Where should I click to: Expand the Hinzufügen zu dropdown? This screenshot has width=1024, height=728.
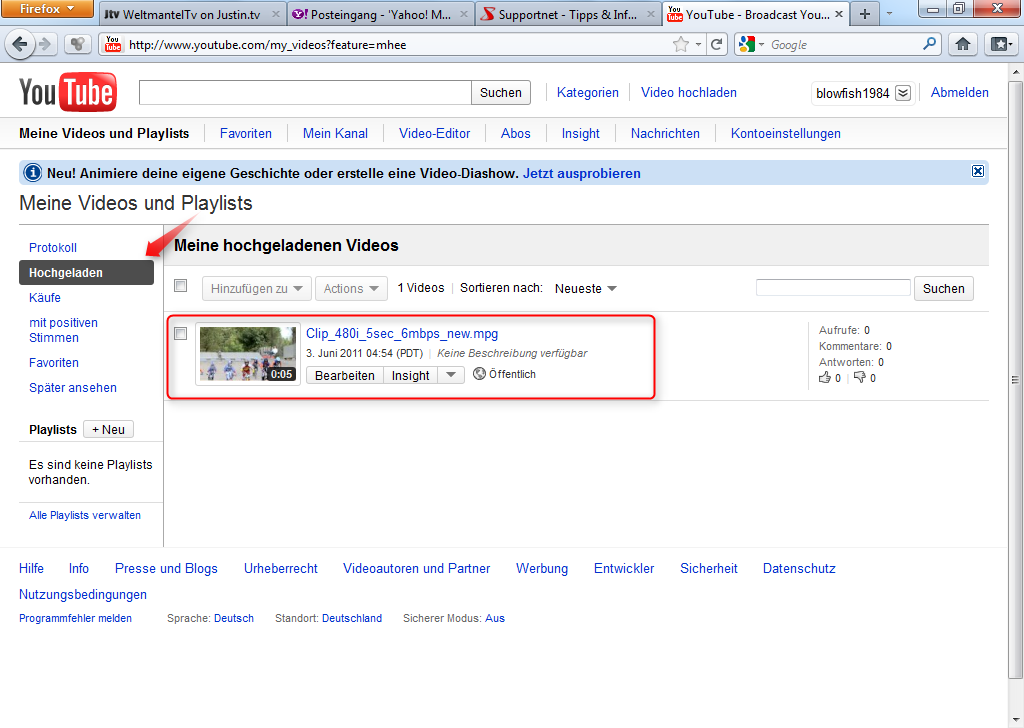tap(257, 289)
